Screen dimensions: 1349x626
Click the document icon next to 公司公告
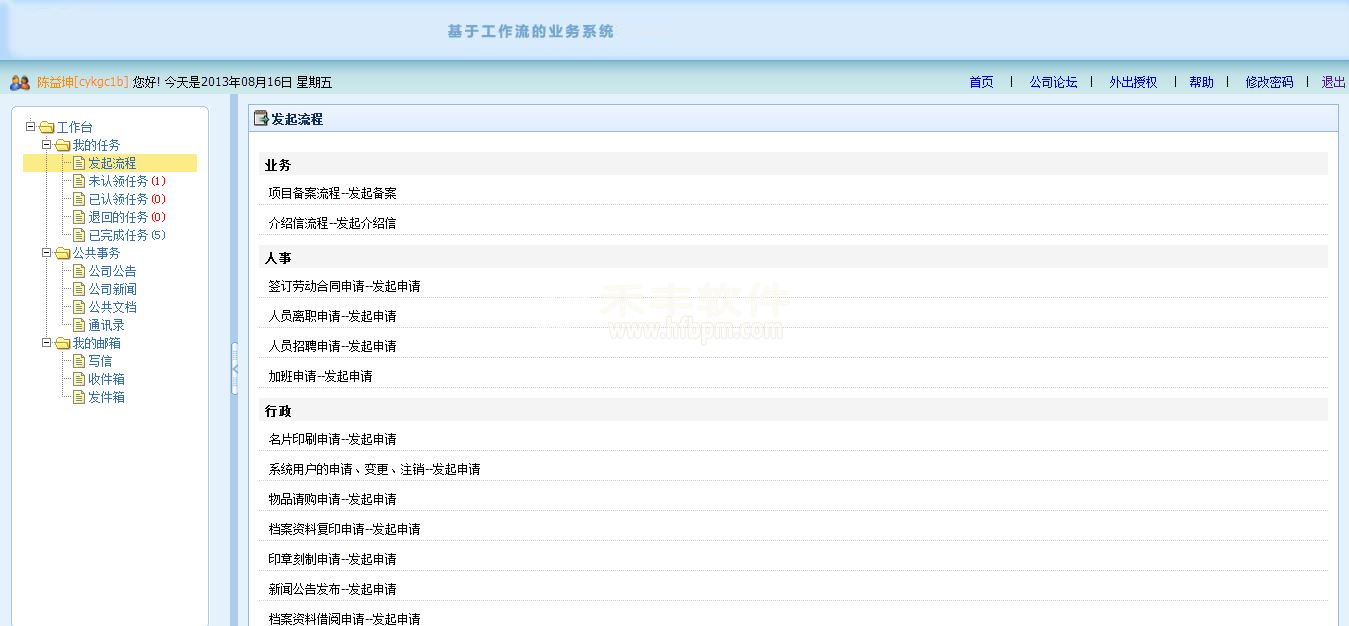coord(79,271)
